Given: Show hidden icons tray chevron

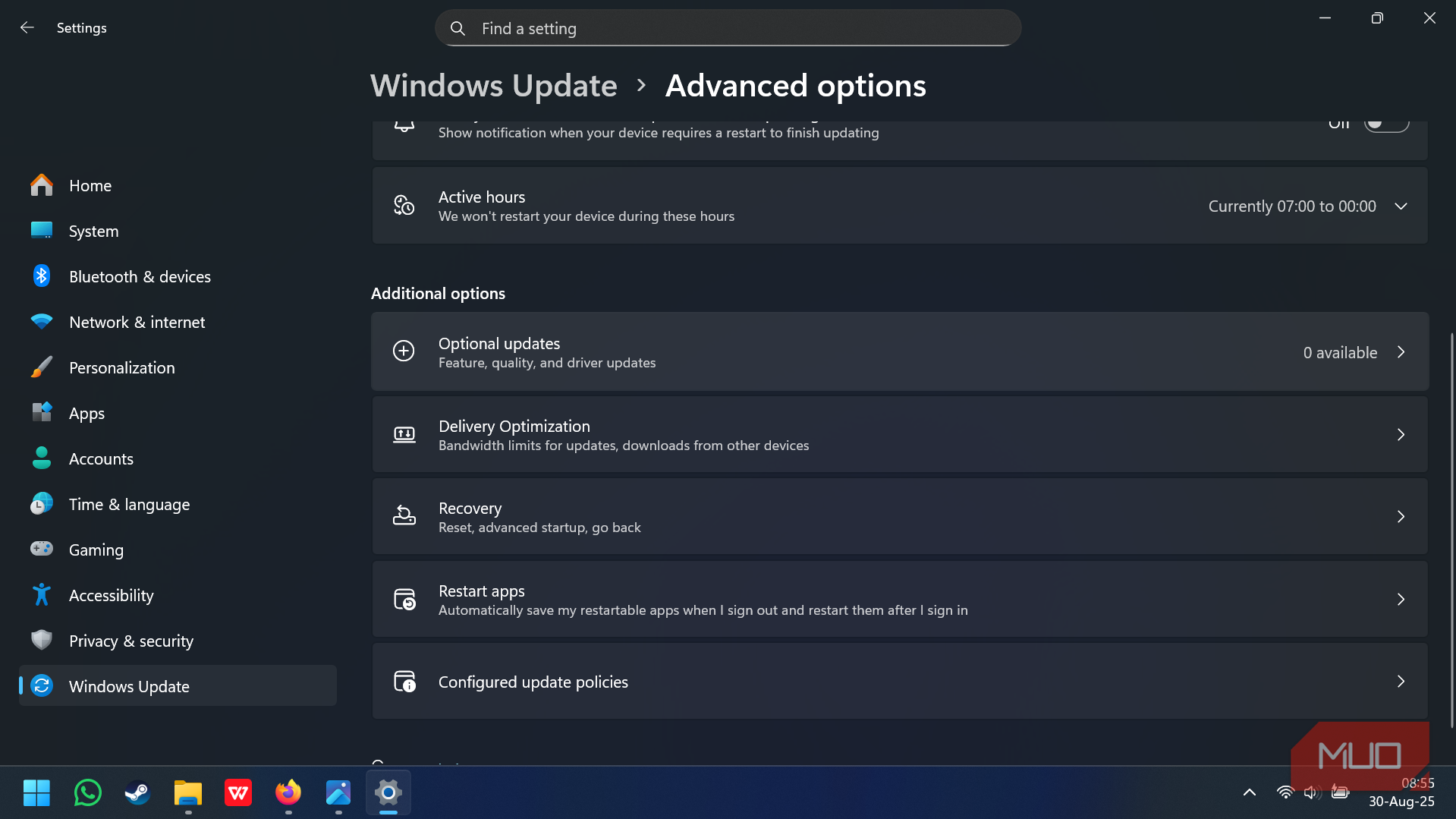Looking at the screenshot, I should pos(1249,792).
